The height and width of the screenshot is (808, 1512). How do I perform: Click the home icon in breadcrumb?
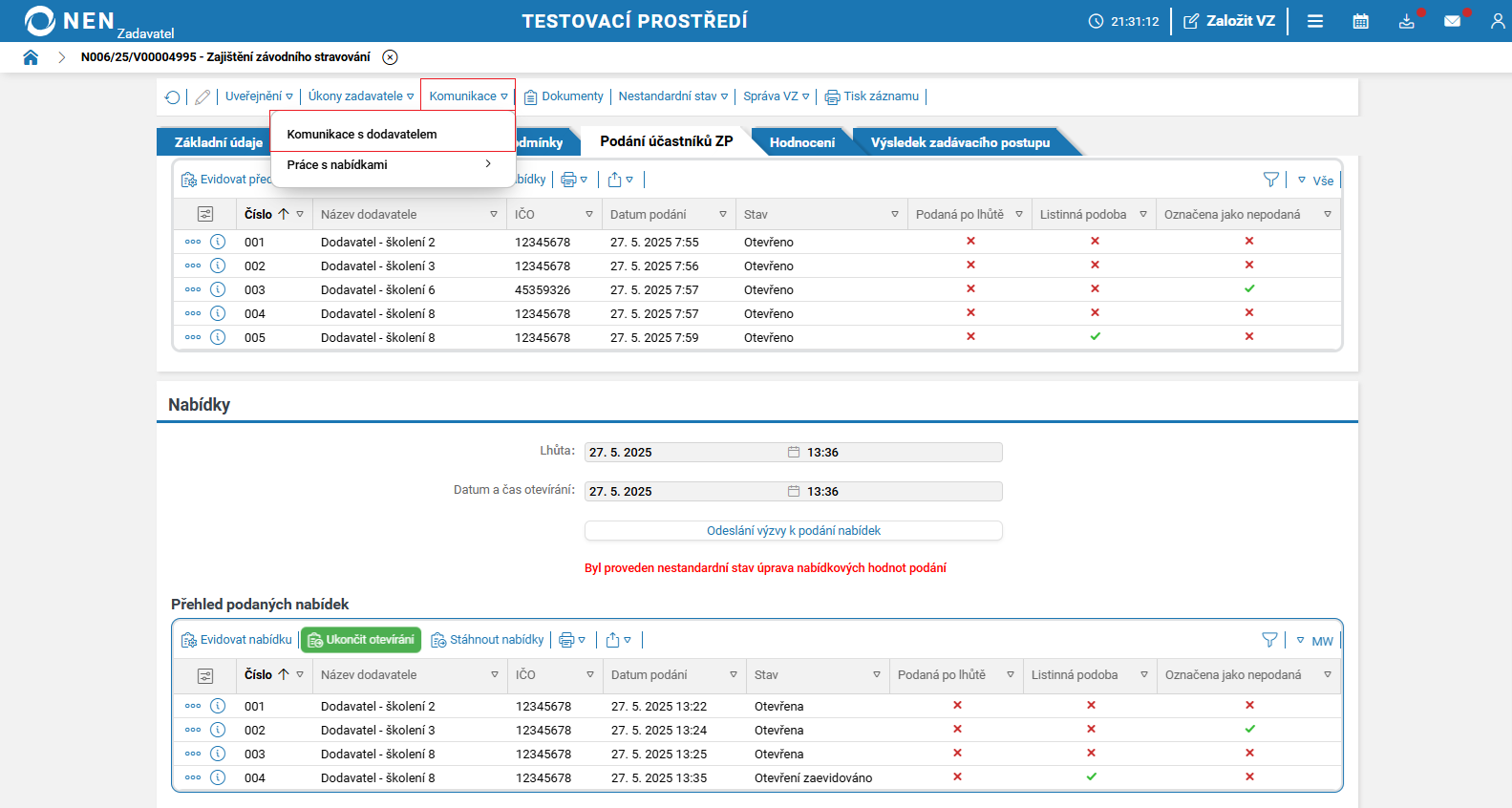pos(31,57)
